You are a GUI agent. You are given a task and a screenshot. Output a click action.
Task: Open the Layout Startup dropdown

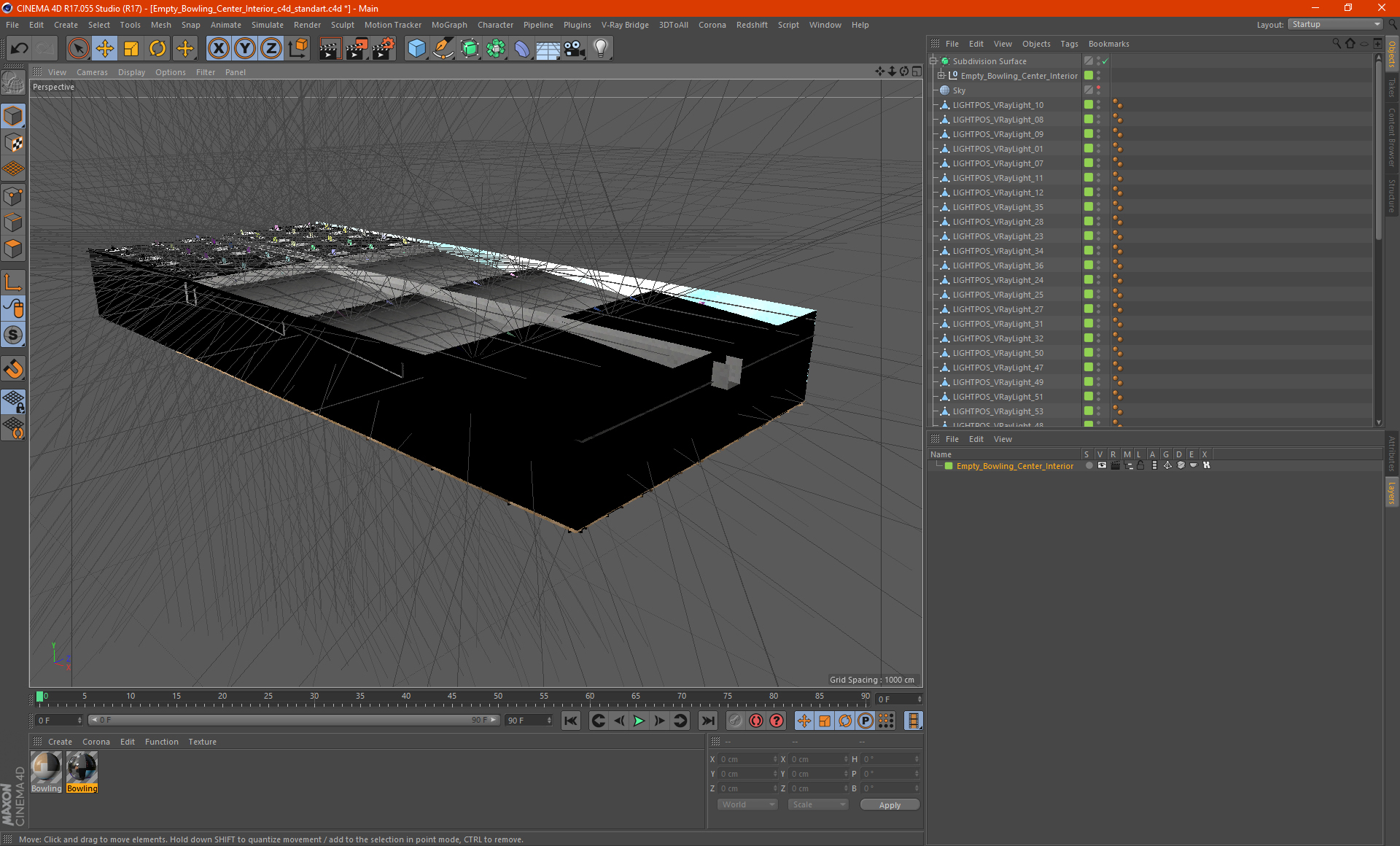coord(1336,24)
